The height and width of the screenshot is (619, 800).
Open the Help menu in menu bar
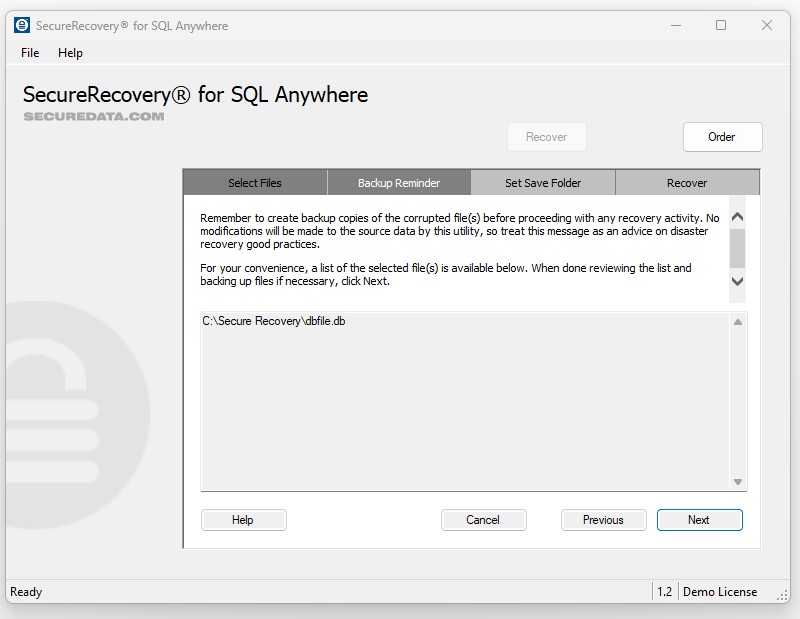point(70,53)
